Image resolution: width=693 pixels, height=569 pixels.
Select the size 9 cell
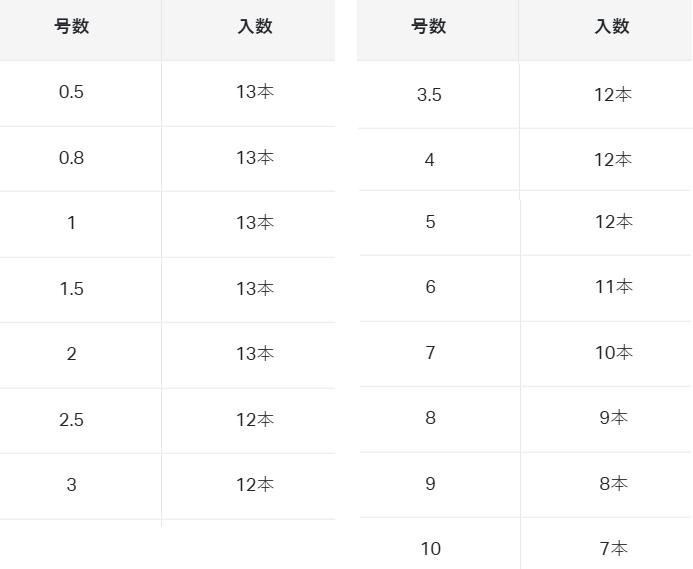[x=430, y=484]
